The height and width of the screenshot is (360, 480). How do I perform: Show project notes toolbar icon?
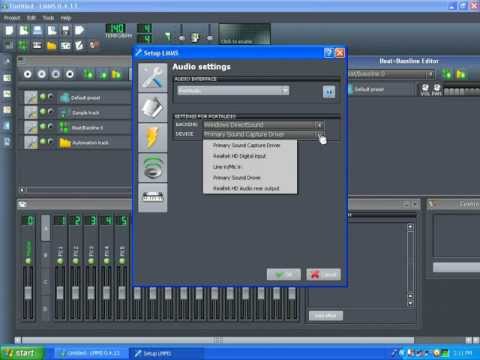[79, 45]
